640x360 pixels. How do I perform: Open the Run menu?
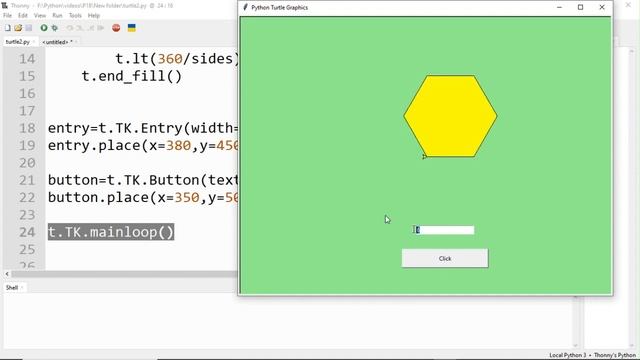57,16
